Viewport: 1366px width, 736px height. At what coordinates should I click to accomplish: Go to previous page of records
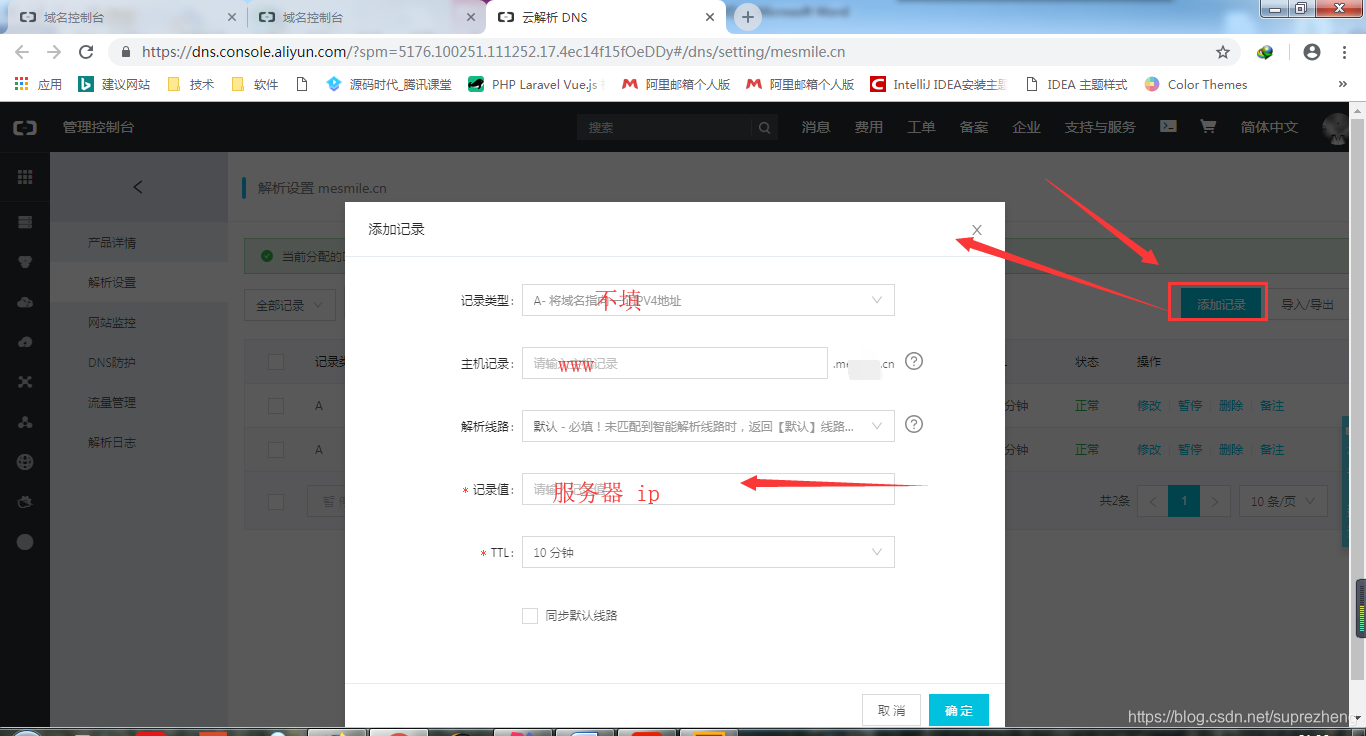coord(1153,501)
